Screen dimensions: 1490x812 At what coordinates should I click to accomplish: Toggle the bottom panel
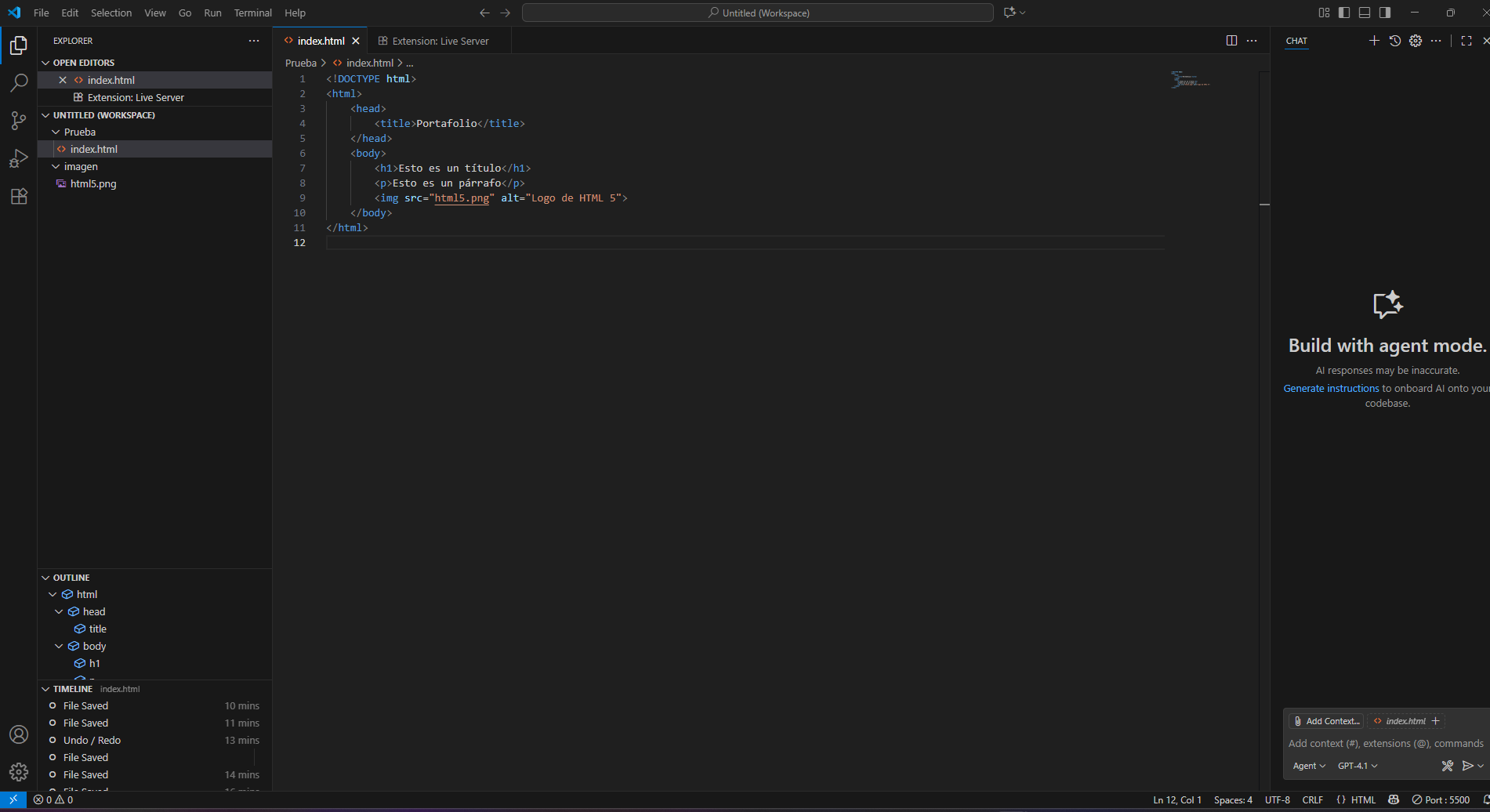pyautogui.click(x=1365, y=13)
